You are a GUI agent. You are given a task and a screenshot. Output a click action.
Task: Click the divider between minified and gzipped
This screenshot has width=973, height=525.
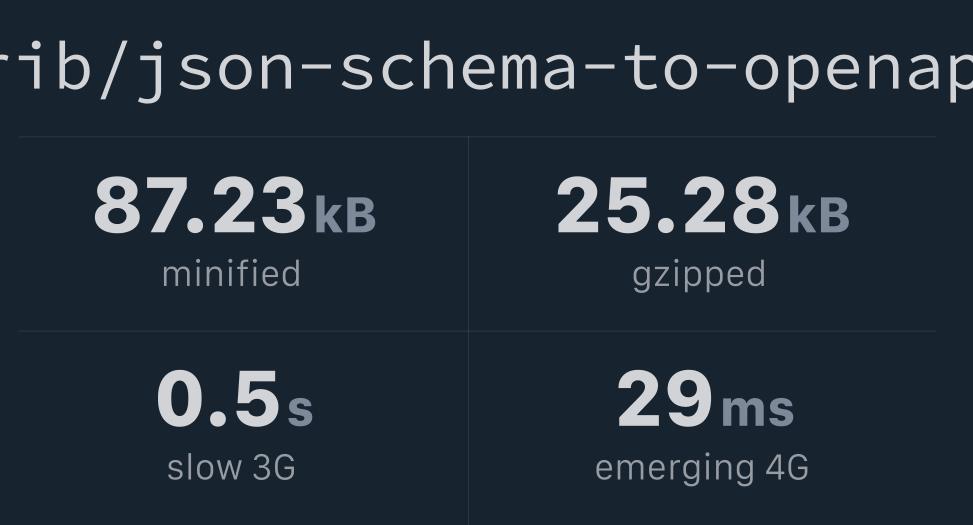pyautogui.click(x=469, y=234)
